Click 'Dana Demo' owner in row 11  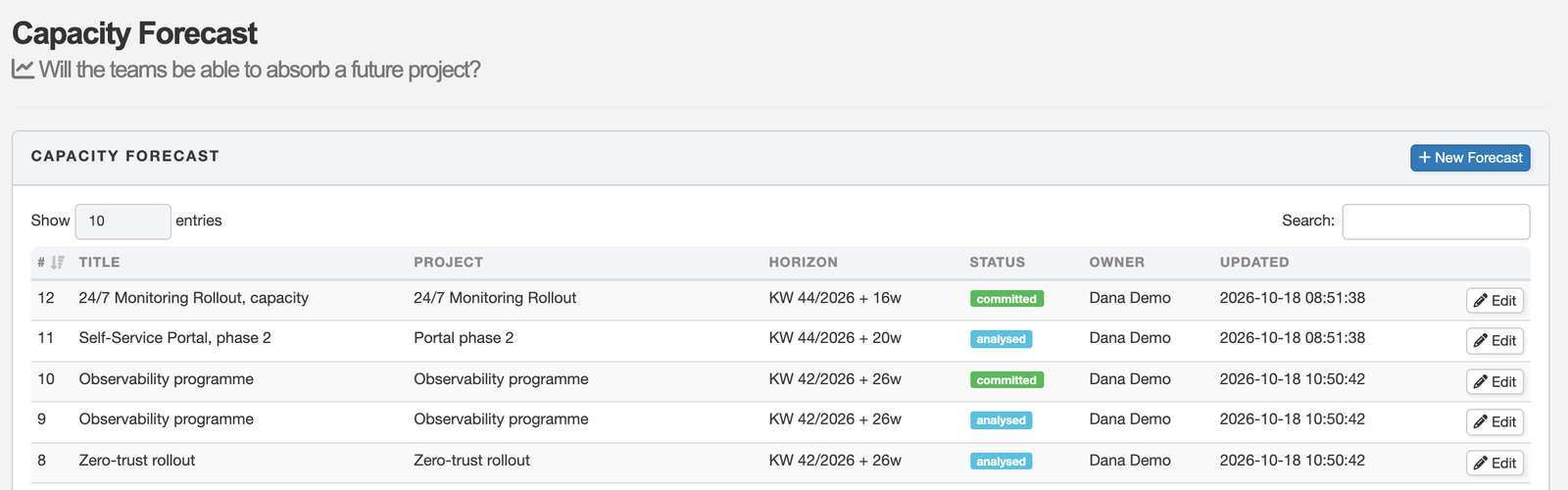[1130, 338]
